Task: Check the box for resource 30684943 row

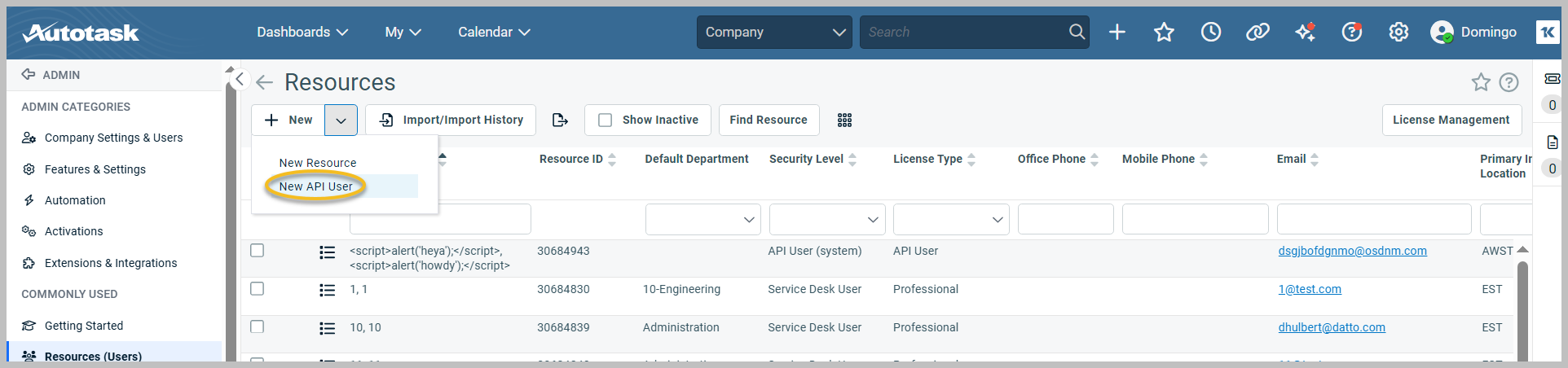Action: [258, 251]
